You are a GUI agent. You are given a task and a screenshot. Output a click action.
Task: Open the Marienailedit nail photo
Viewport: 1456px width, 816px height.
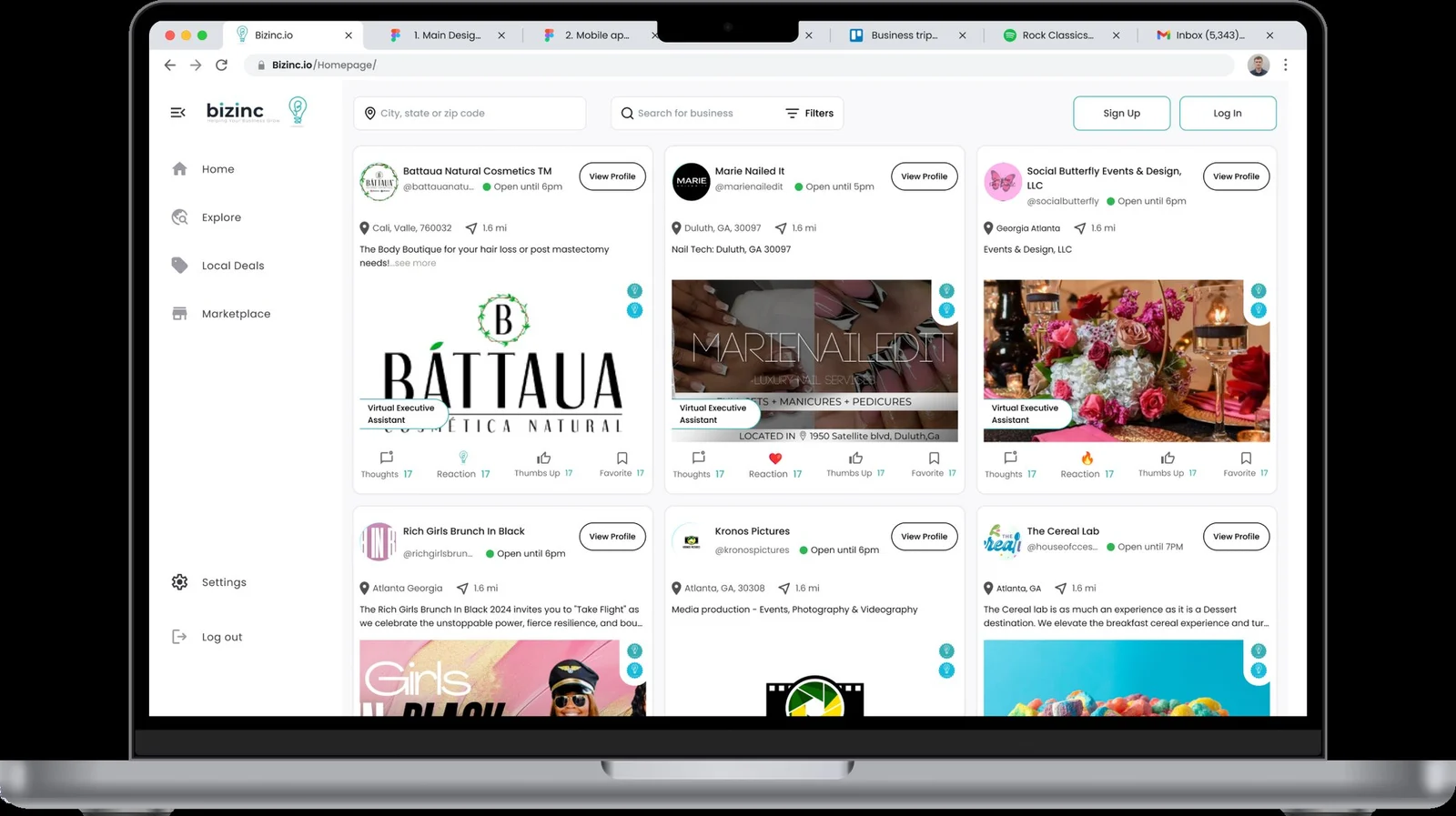(x=814, y=360)
